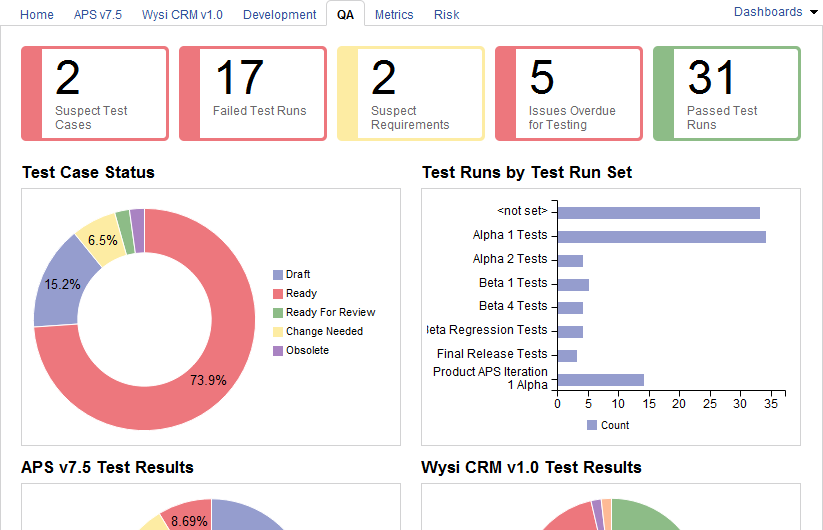The height and width of the screenshot is (530, 823).
Task: Open the 31 Passed Test Runs tile
Action: tap(727, 93)
